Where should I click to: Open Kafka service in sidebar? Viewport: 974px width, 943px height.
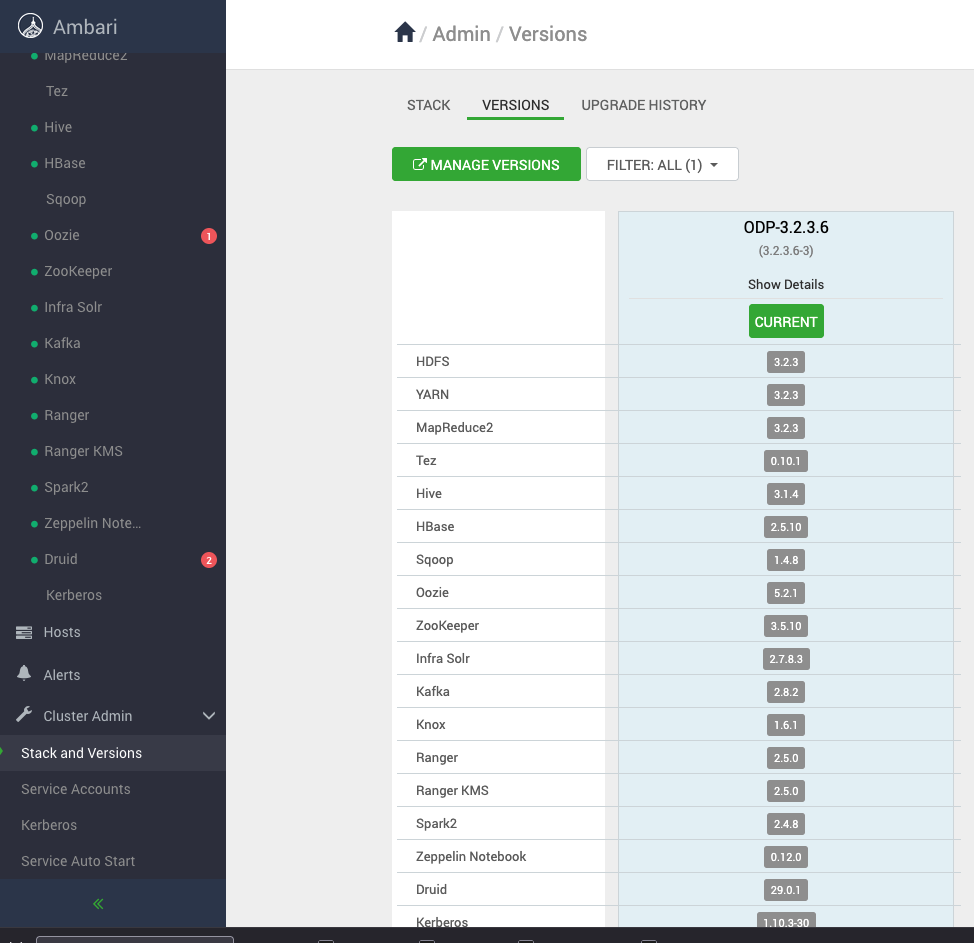click(x=62, y=344)
